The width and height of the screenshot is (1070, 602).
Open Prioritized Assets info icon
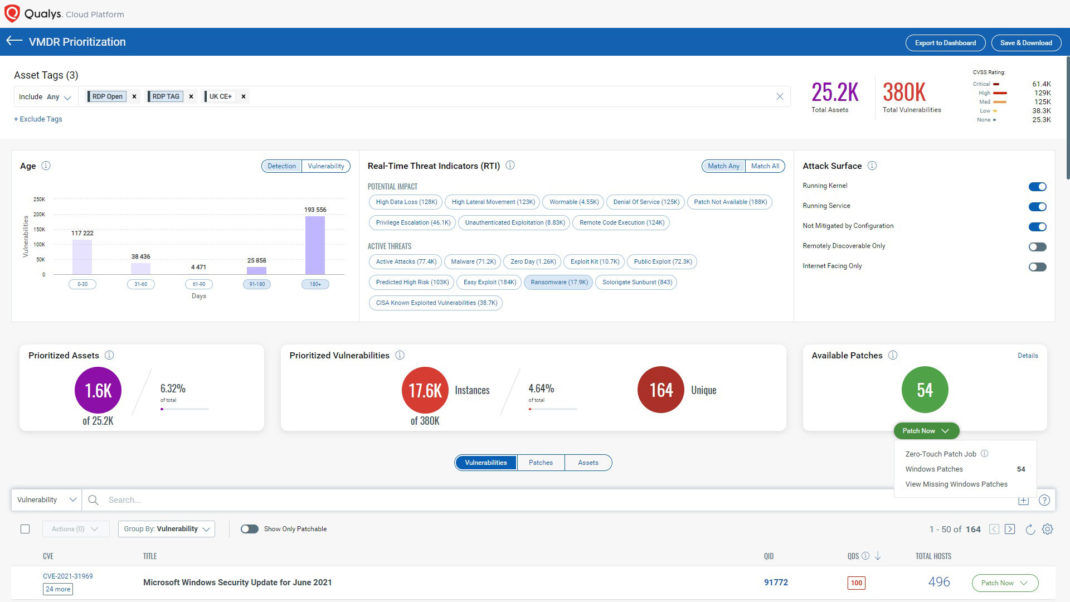pos(109,355)
